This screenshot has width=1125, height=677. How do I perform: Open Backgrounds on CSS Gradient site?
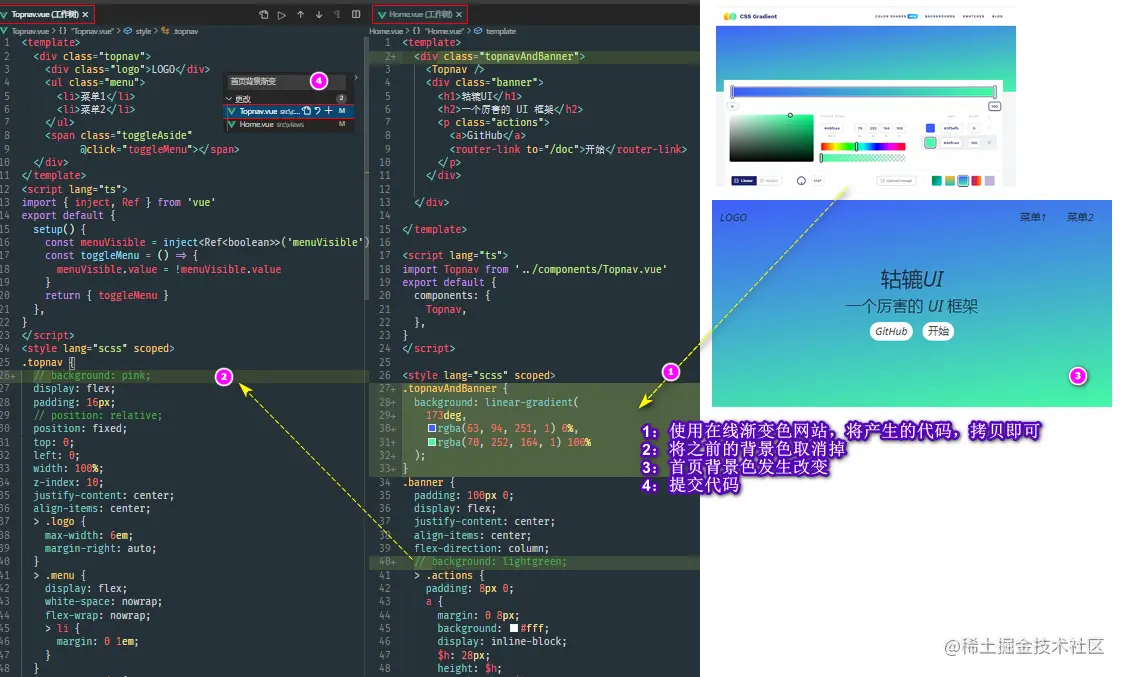940,16
